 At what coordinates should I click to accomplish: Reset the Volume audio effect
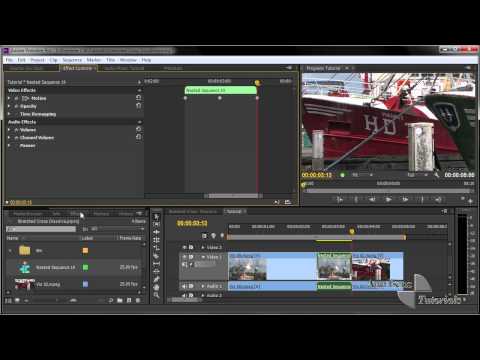[139, 129]
